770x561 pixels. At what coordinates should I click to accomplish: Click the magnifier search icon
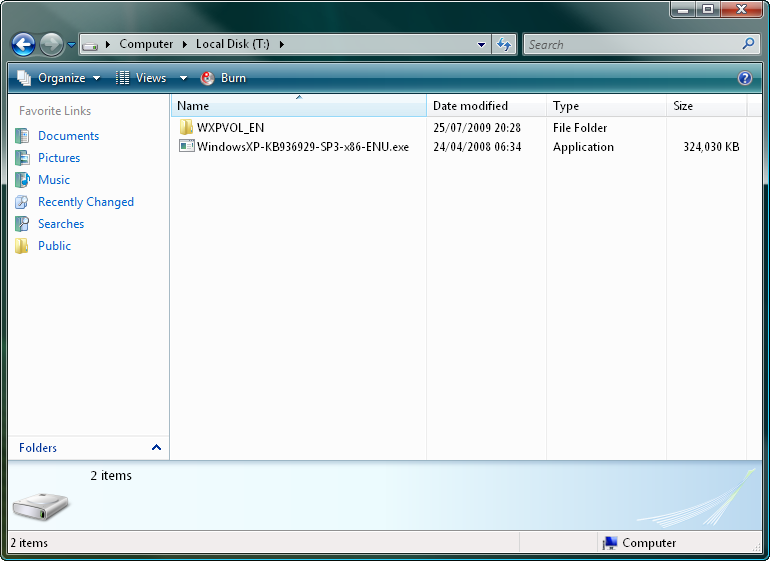(748, 44)
